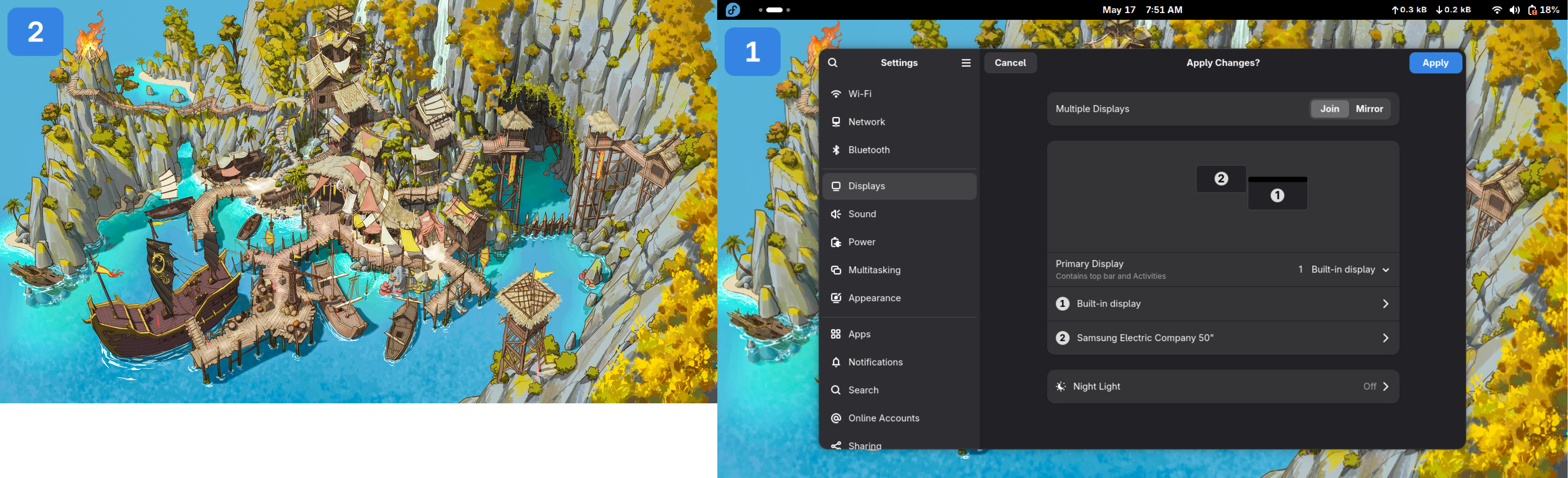Open the Wi-Fi settings panel
Screen dimensions: 1568x478
click(899, 94)
